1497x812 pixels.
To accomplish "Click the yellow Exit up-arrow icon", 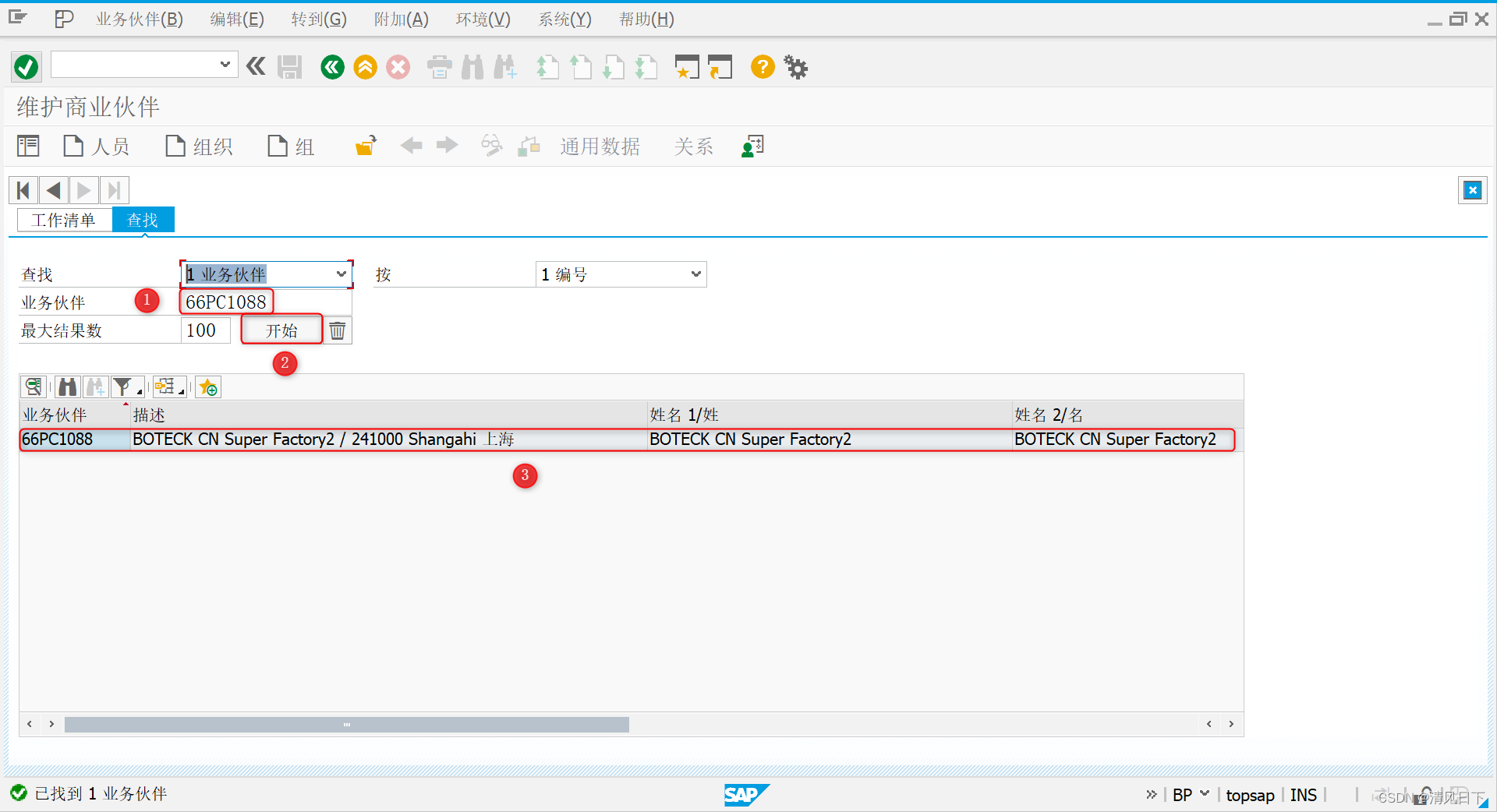I will click(x=365, y=67).
